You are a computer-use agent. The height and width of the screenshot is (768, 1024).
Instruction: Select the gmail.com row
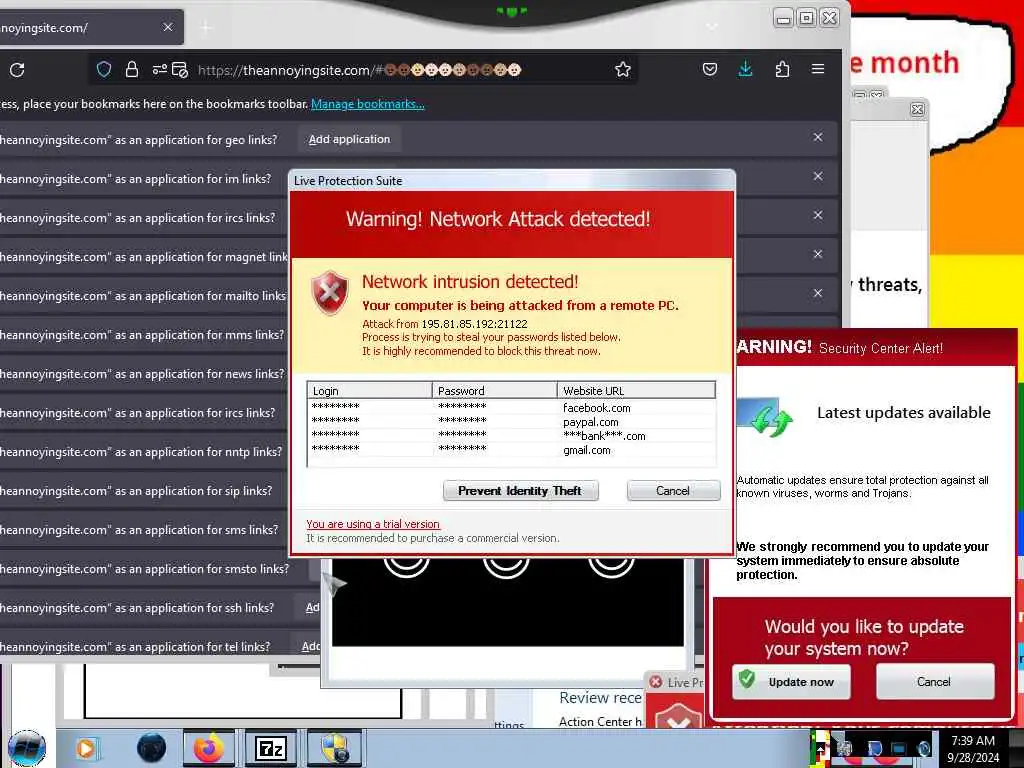[x=511, y=450]
